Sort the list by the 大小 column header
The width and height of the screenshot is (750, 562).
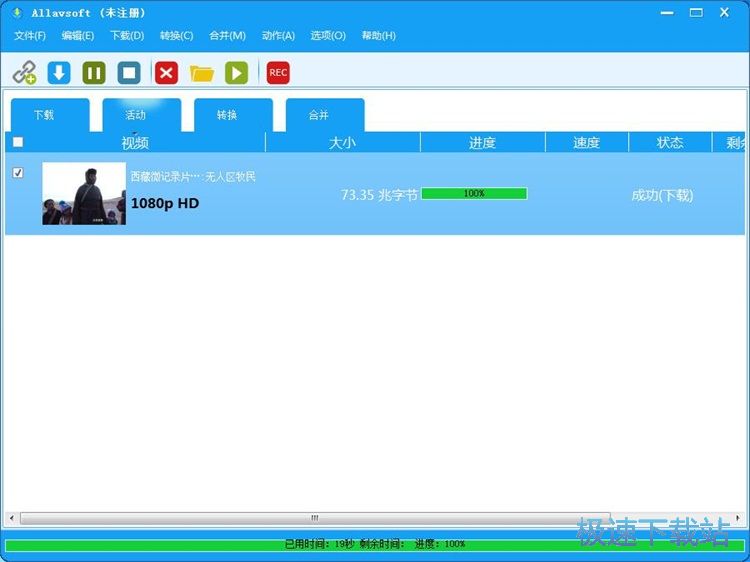[x=342, y=142]
